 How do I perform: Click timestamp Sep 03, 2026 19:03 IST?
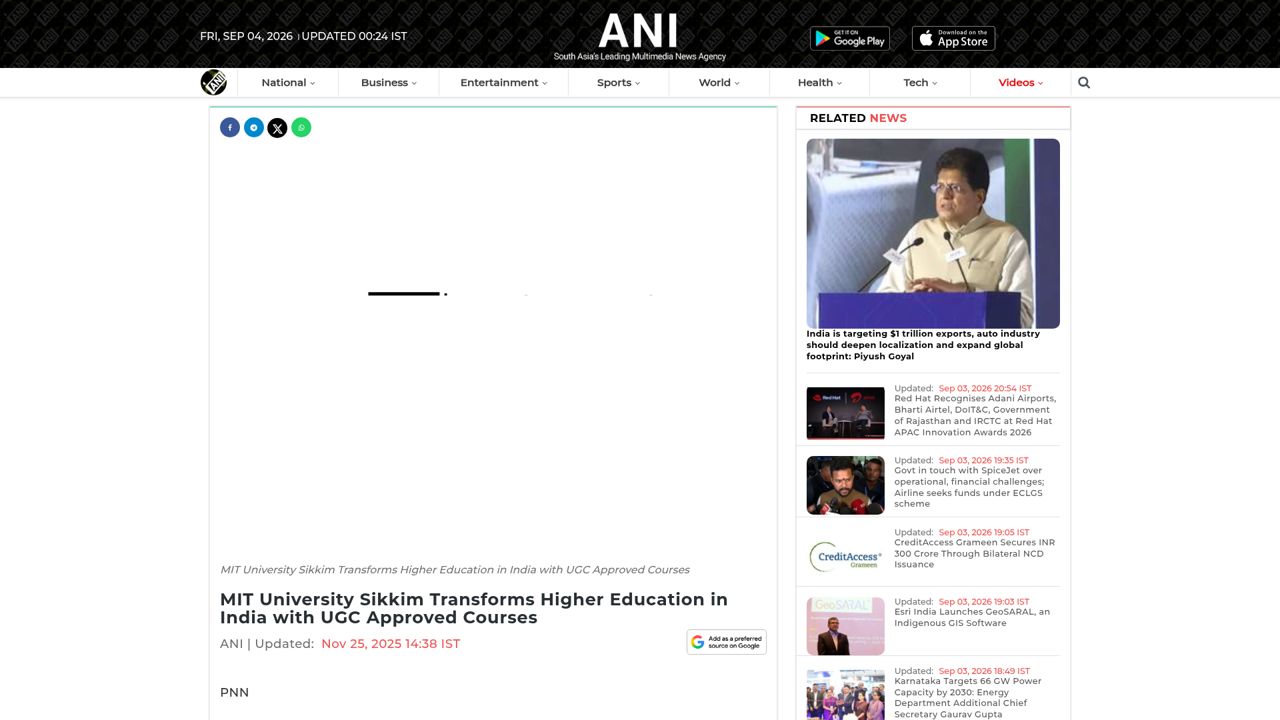(984, 602)
